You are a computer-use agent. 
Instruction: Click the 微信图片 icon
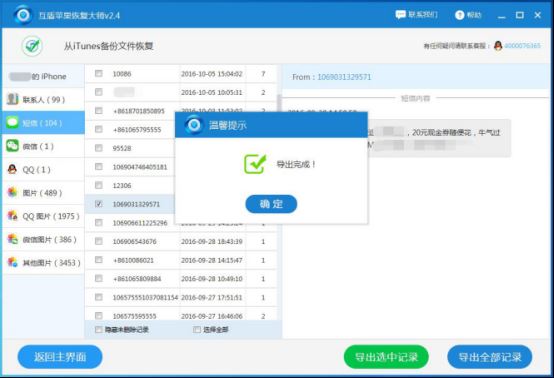12,239
